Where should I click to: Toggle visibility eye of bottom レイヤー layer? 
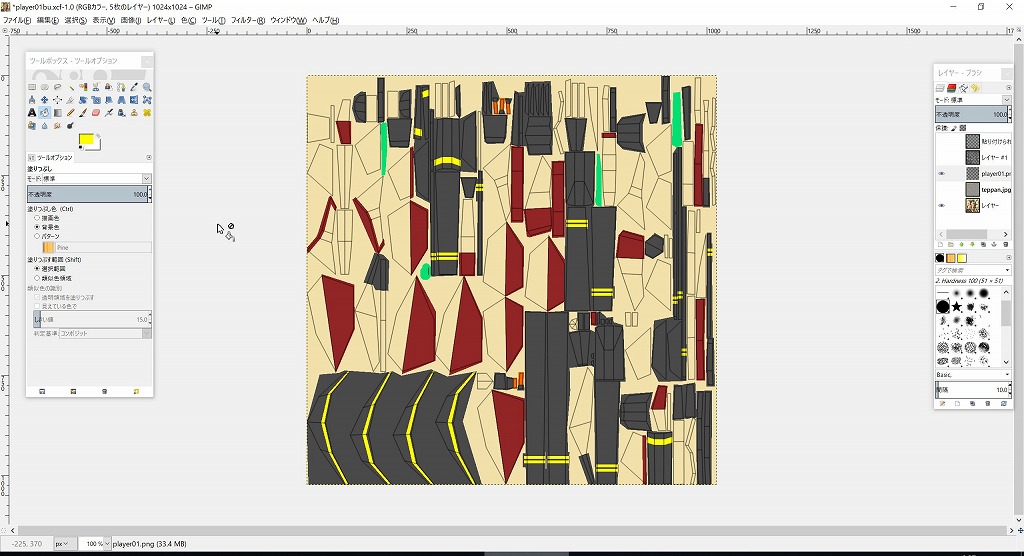[x=941, y=205]
